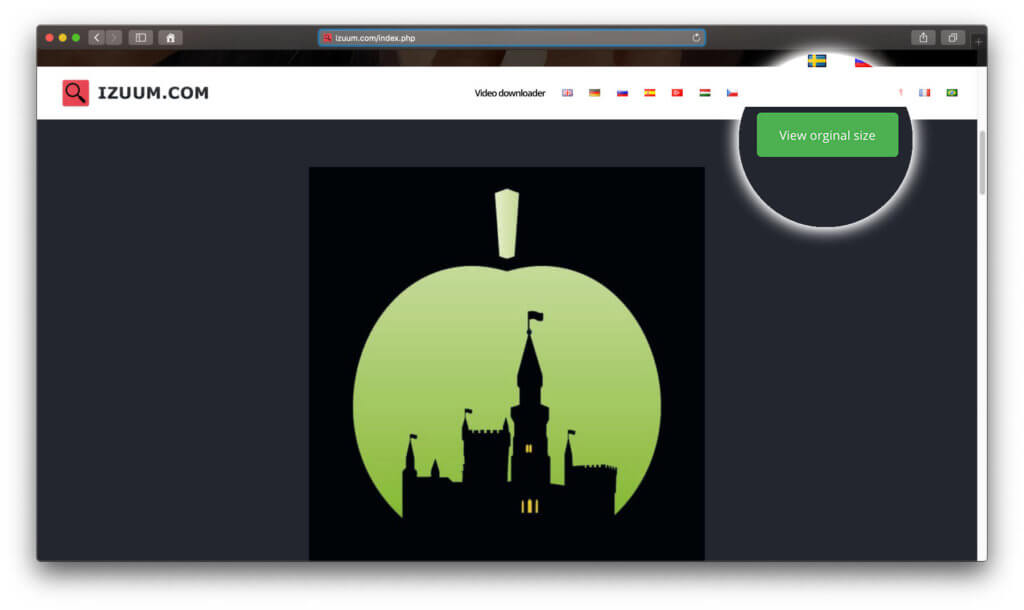Reload the page using the refresh icon
The width and height of the screenshot is (1024, 610).
[x=696, y=38]
